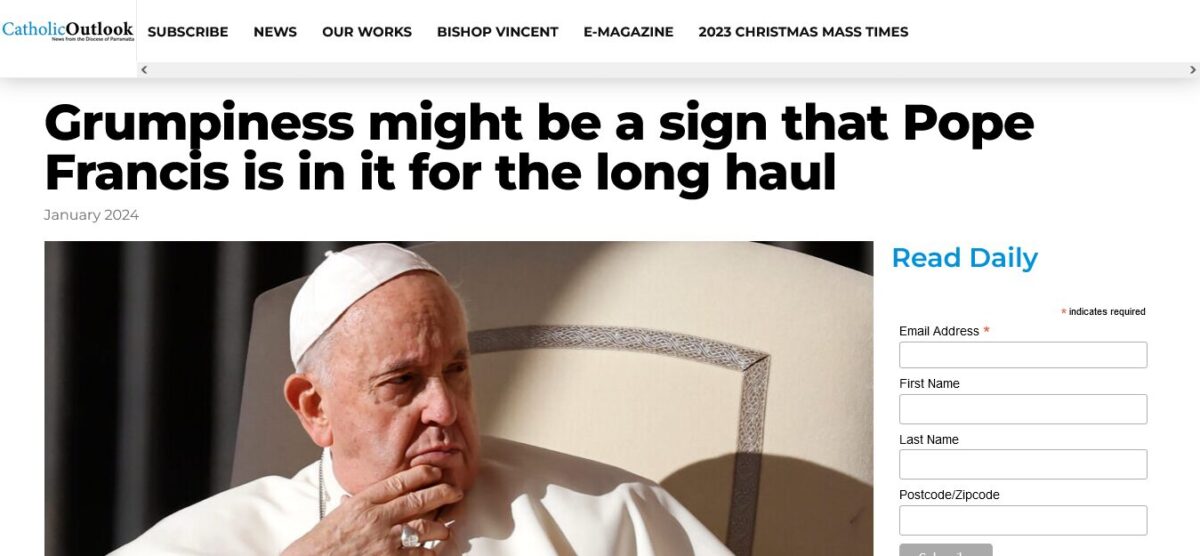Go to Our Works page

[x=367, y=32]
